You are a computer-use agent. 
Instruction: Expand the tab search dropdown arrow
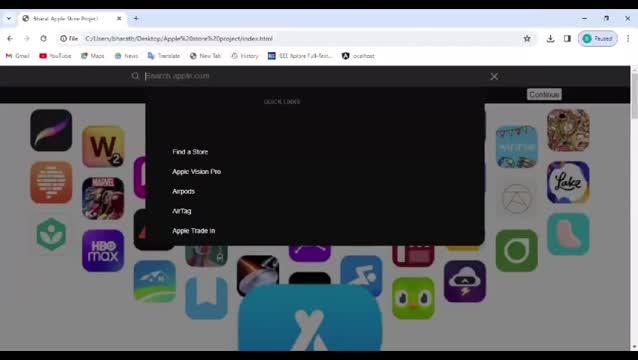pyautogui.click(x=9, y=18)
